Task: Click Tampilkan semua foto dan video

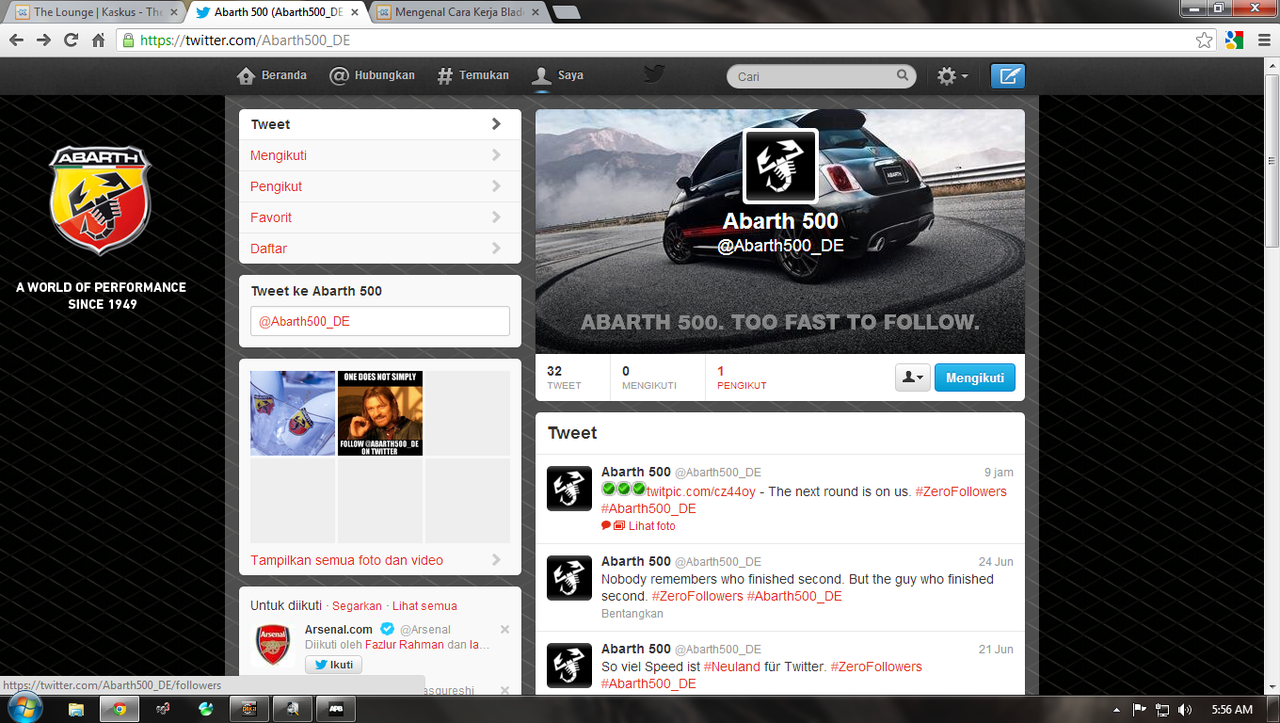Action: [347, 560]
